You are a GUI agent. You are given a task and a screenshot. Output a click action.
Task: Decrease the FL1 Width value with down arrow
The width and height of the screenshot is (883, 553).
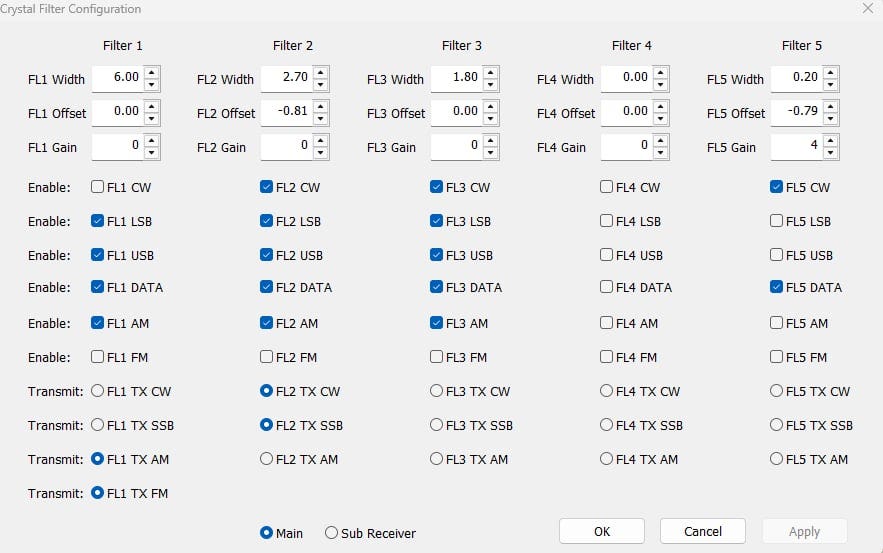[x=151, y=85]
